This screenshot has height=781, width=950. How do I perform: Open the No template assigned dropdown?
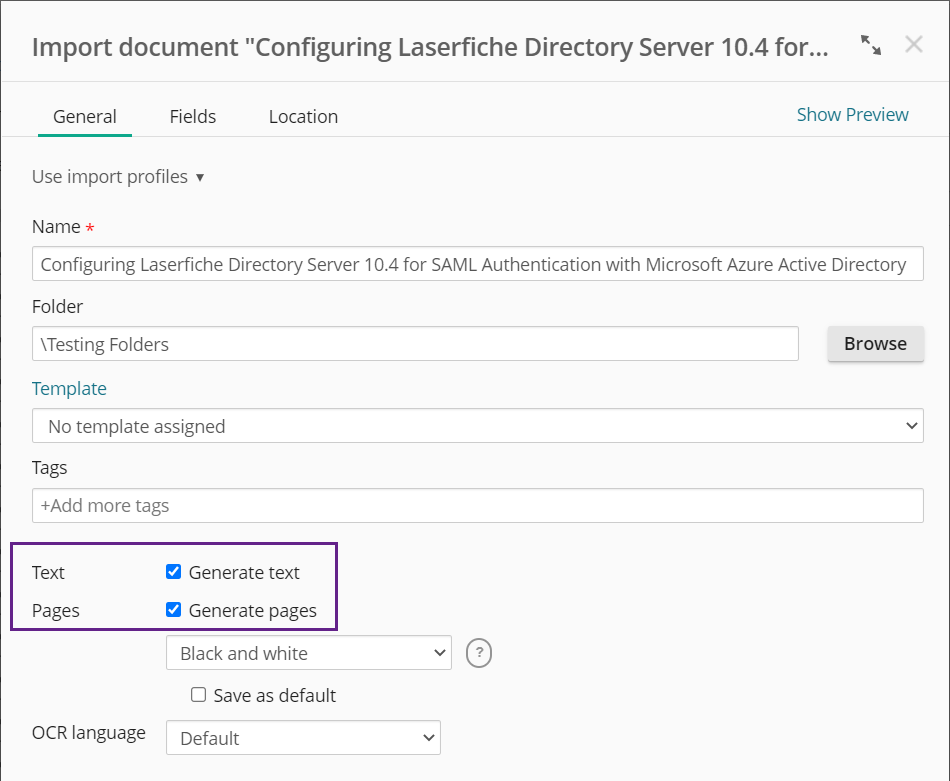pos(477,425)
